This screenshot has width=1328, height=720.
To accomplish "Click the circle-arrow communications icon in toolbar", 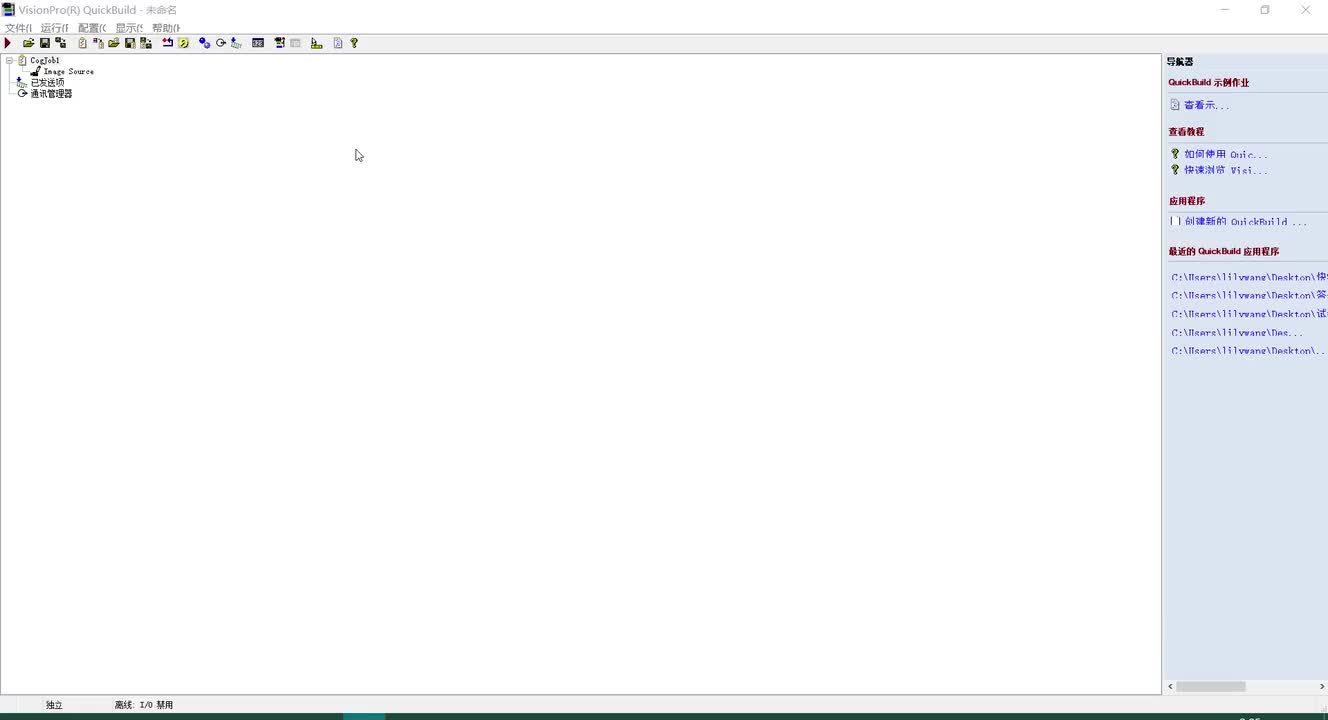I will [221, 43].
